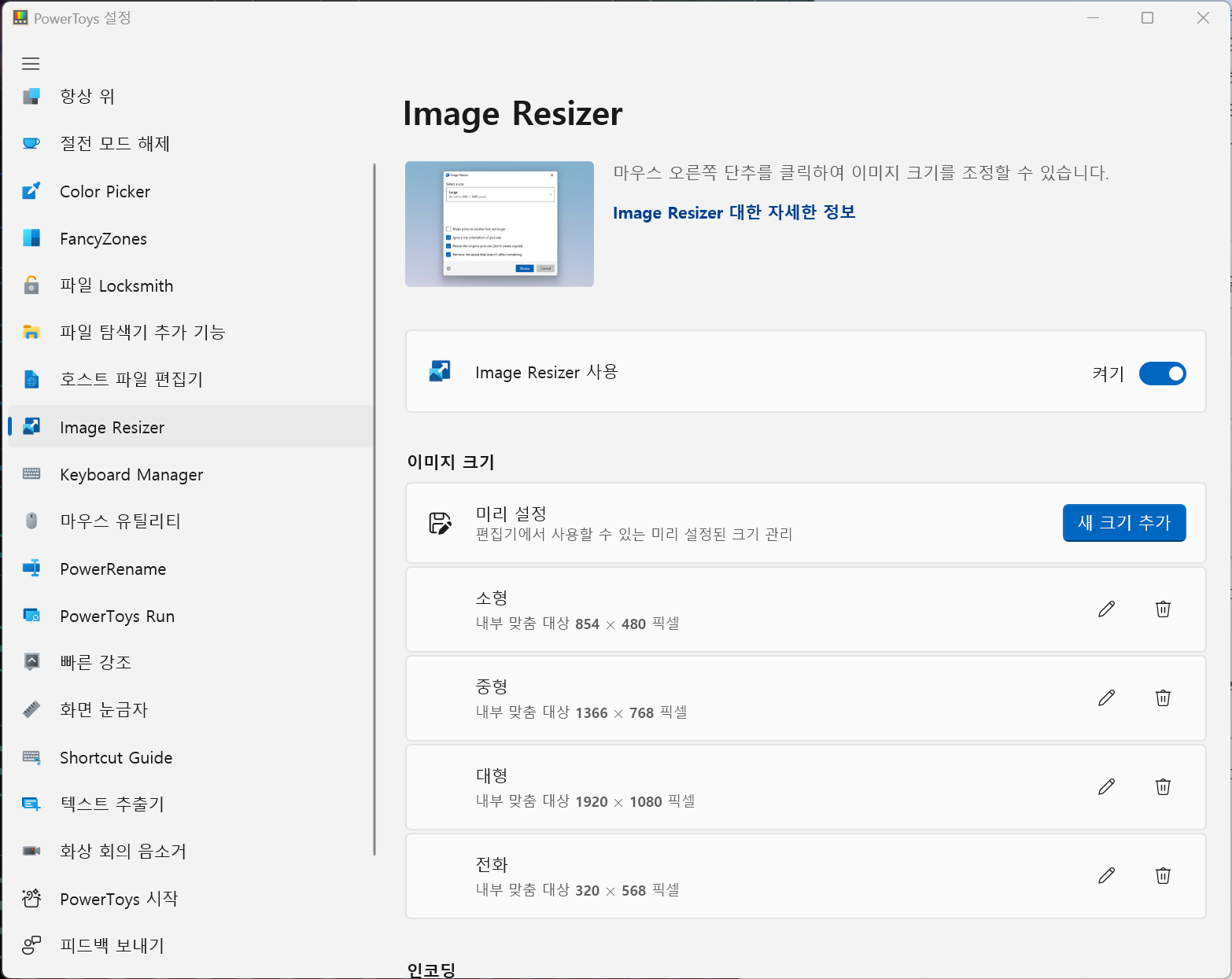Viewport: 1232px width, 979px height.
Task: Click the 텍스트 추출기 sidebar icon
Action: click(31, 804)
